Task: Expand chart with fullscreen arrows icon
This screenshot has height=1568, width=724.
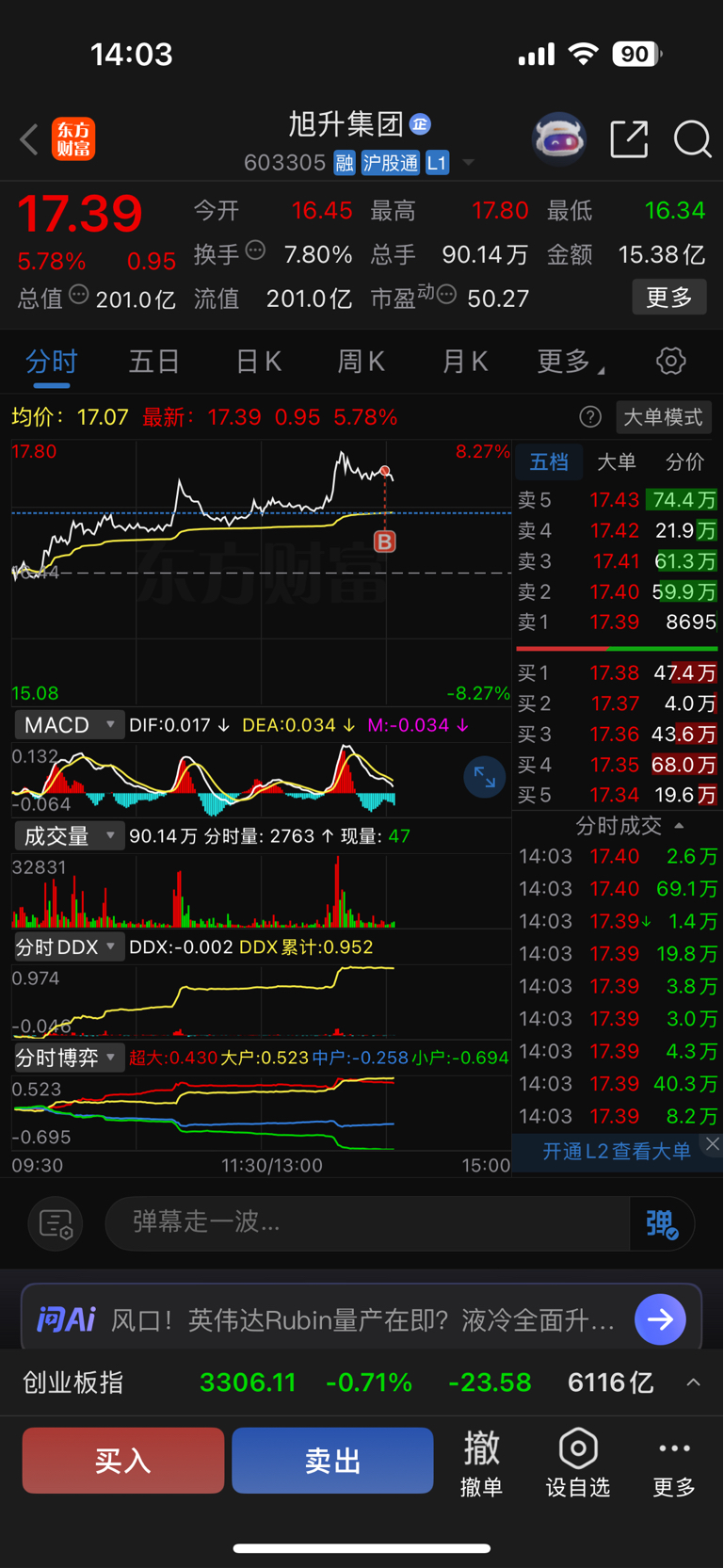Action: [485, 777]
